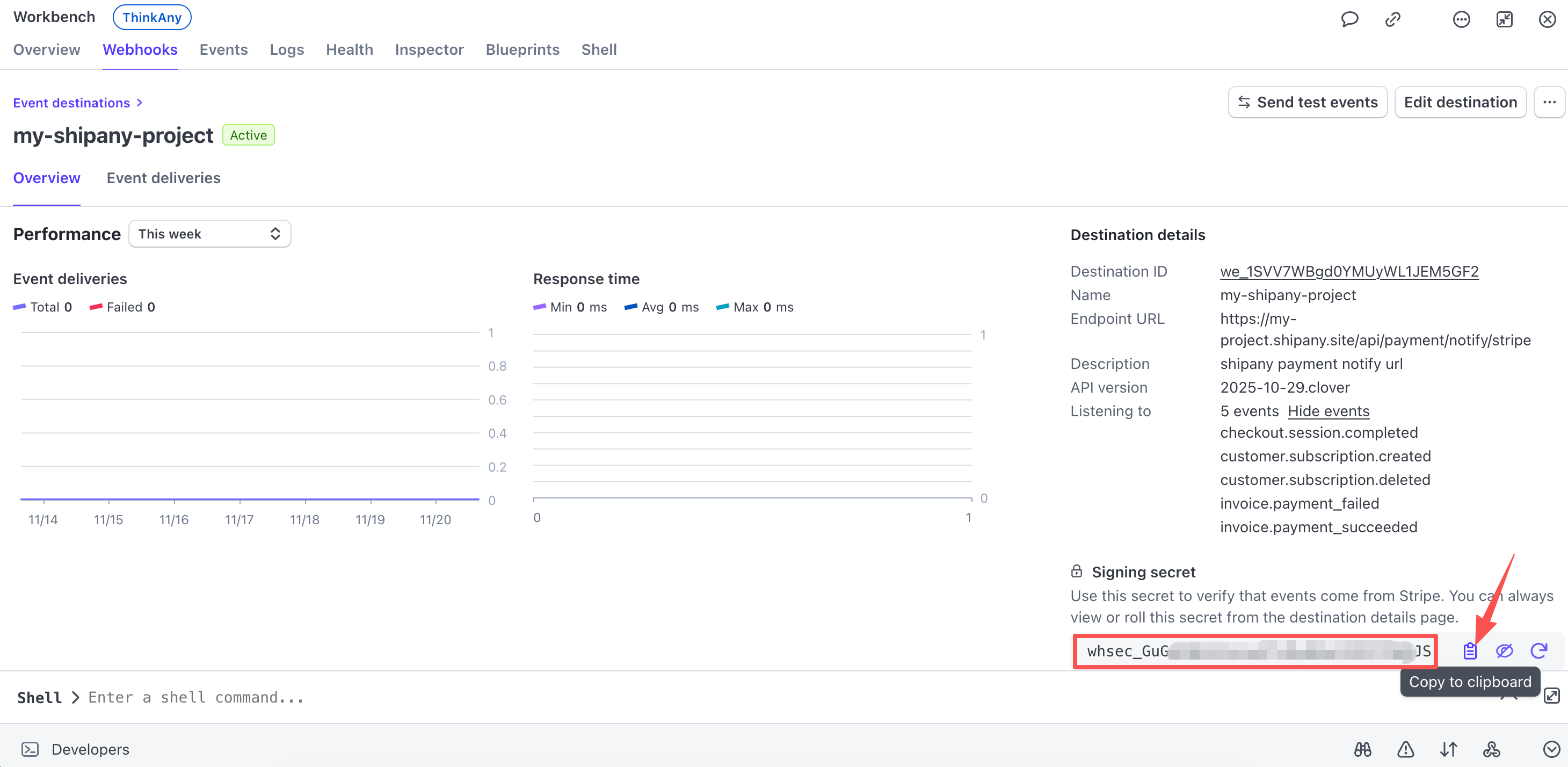Open the feedback chat bubble icon
The image size is (1568, 767).
click(x=1349, y=19)
